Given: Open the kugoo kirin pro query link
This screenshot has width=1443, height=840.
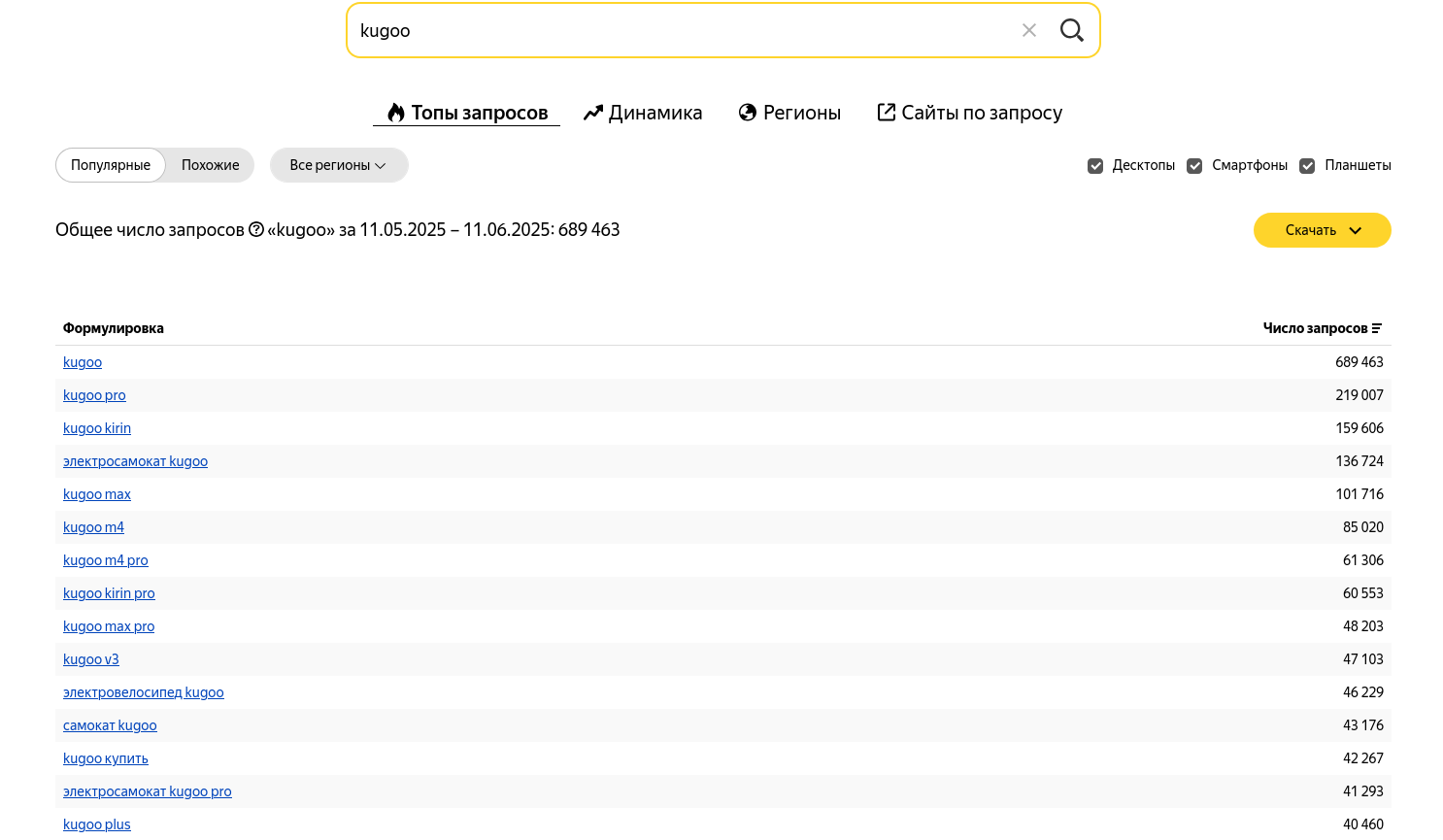Looking at the screenshot, I should click(x=109, y=593).
